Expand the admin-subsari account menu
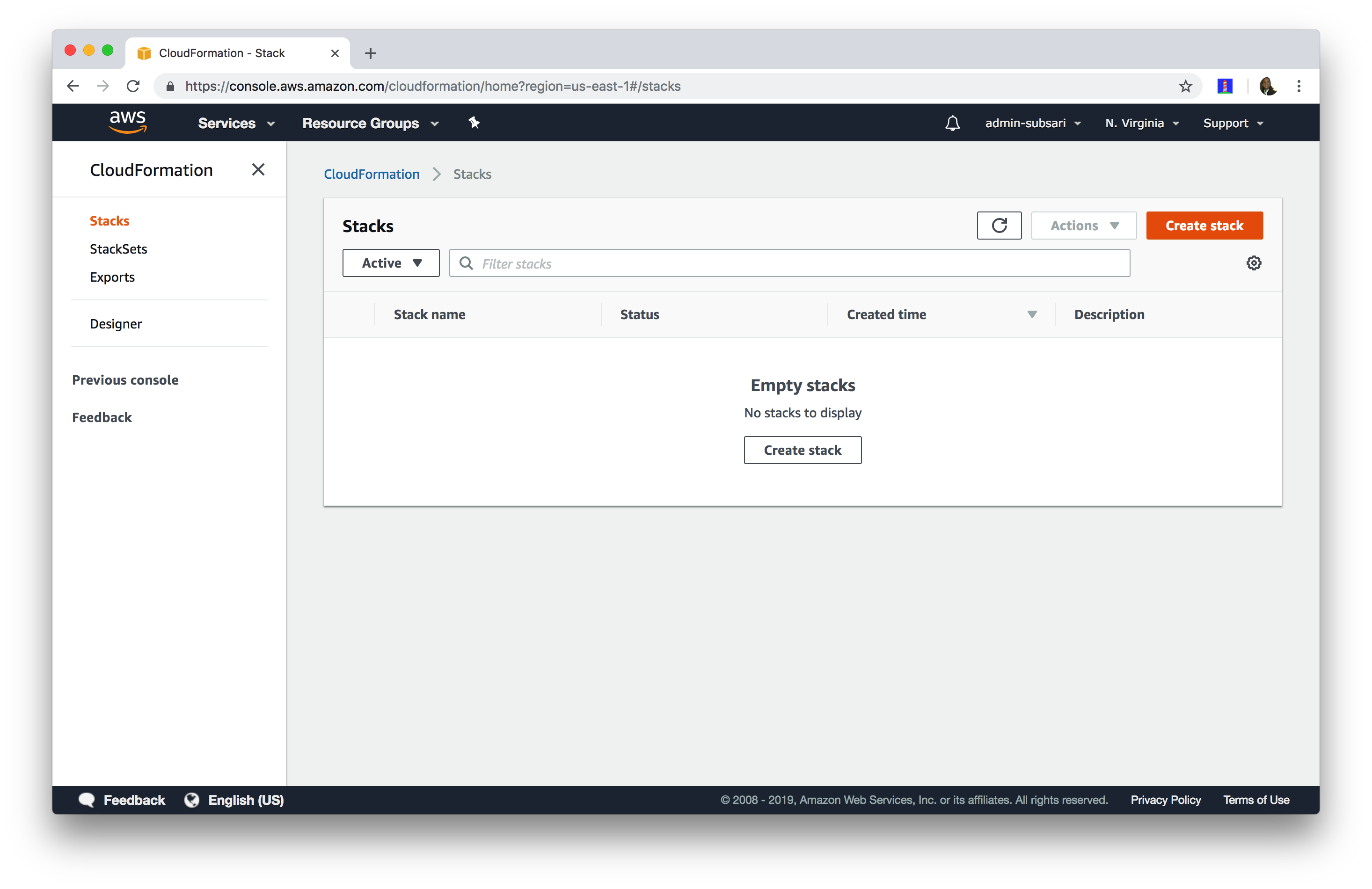 [1032, 123]
